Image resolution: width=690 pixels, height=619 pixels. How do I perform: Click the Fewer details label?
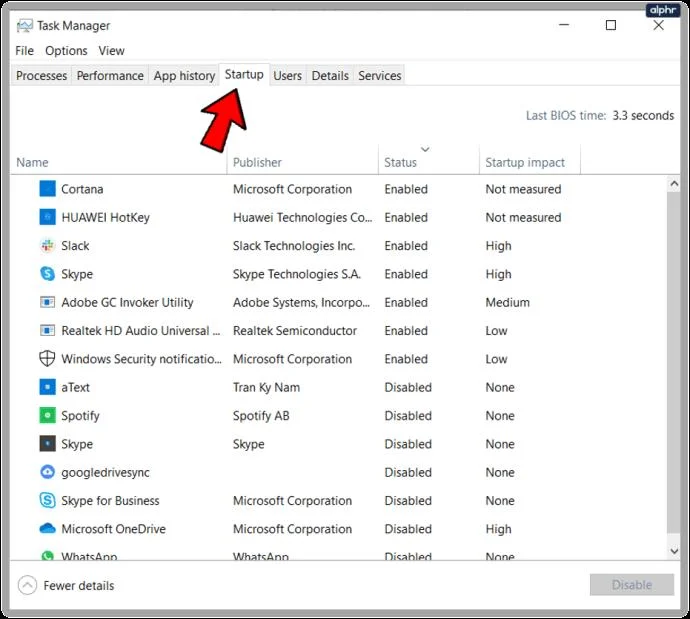79,586
